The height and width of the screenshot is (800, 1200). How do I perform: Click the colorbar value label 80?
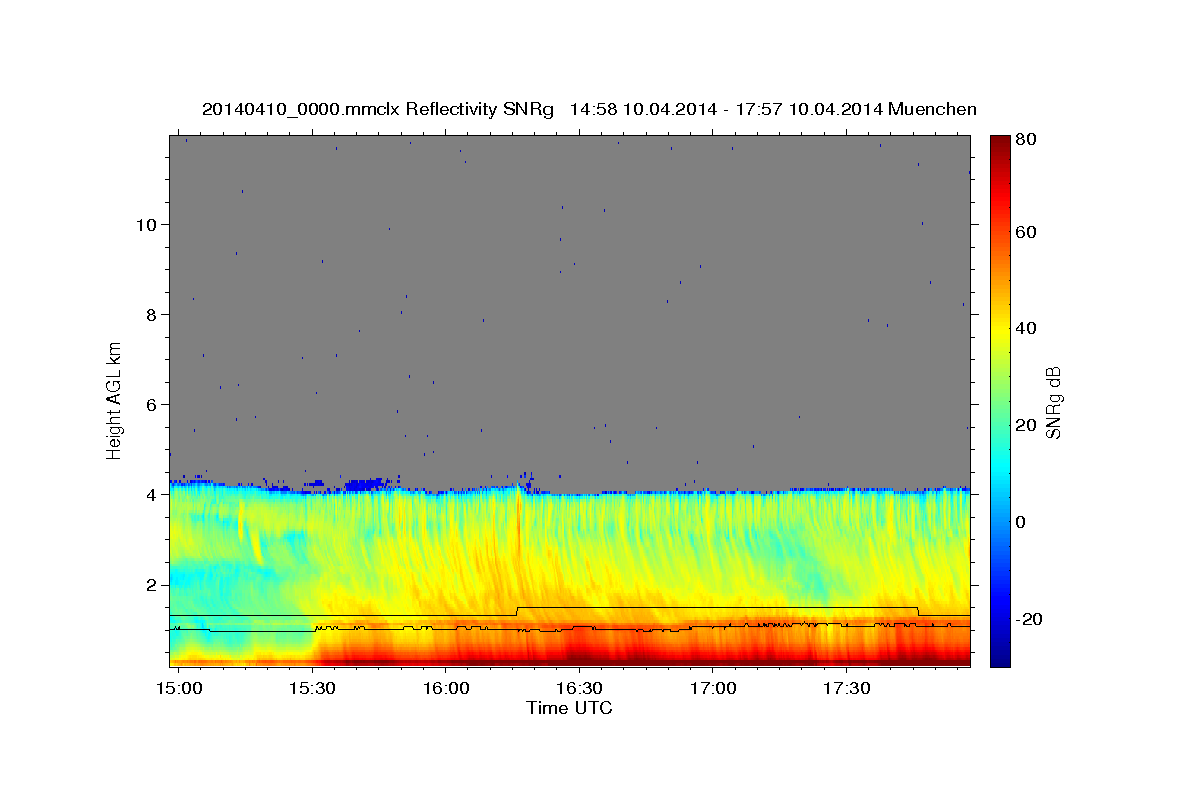(x=1025, y=138)
